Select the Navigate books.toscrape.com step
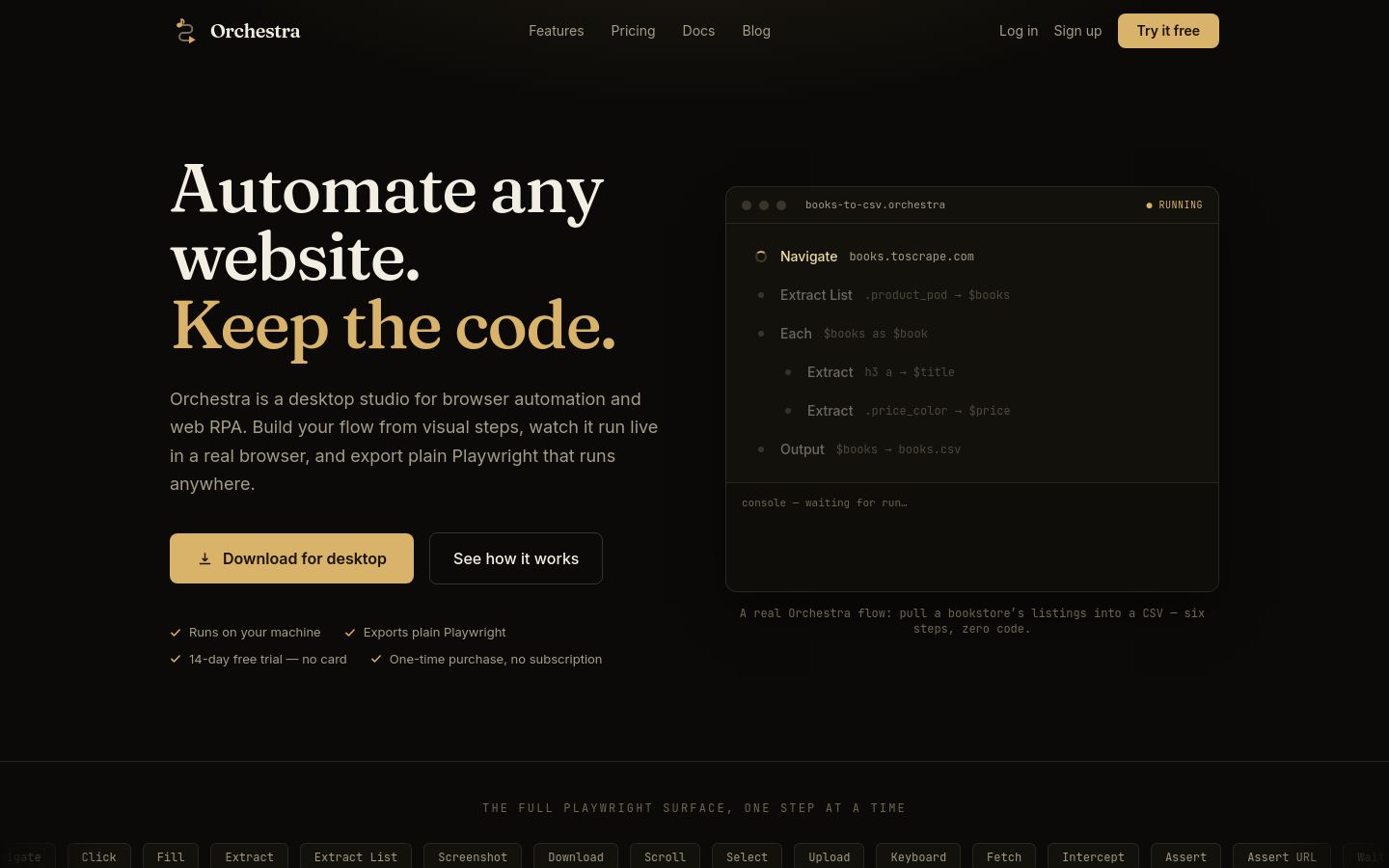This screenshot has width=1389, height=868. pos(972,257)
